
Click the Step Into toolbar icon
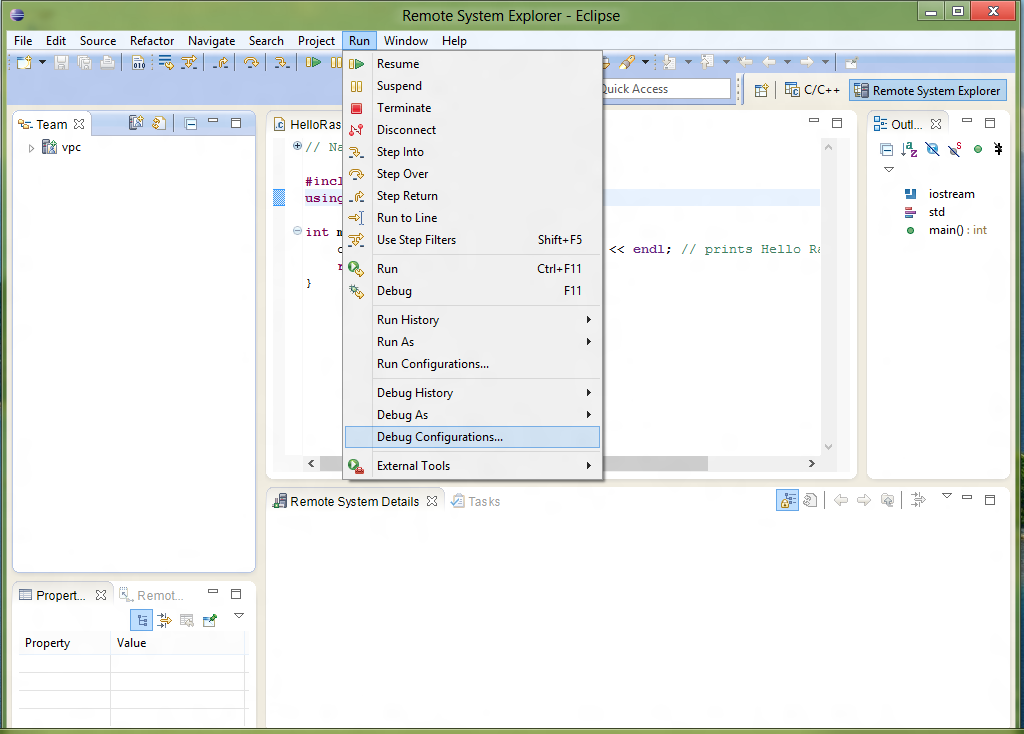[x=281, y=63]
